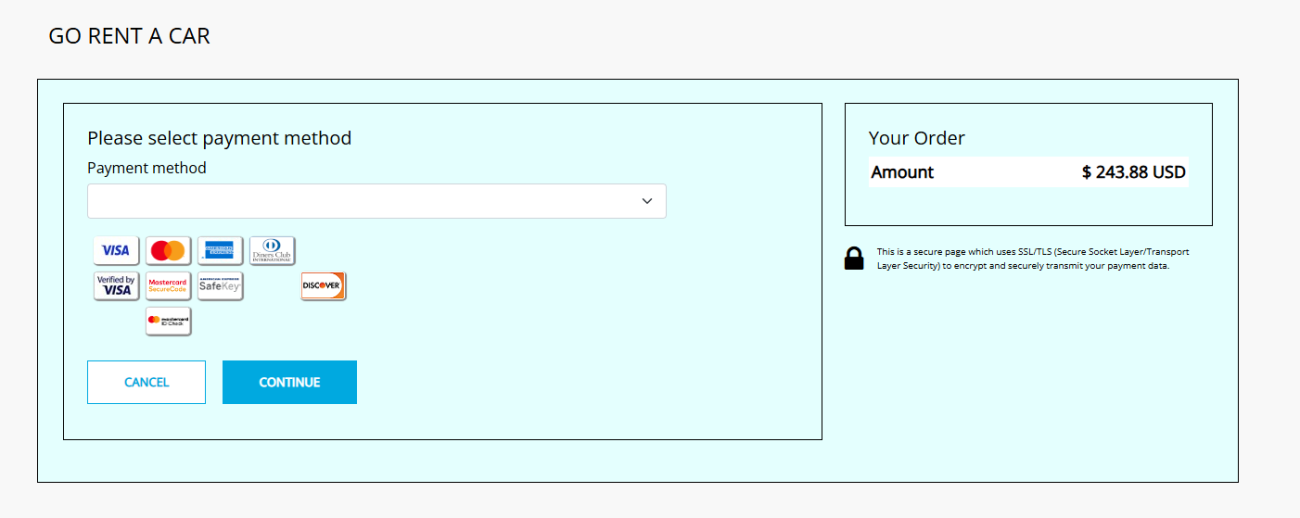Select the Discover card logo
1300x518 pixels.
point(323,286)
